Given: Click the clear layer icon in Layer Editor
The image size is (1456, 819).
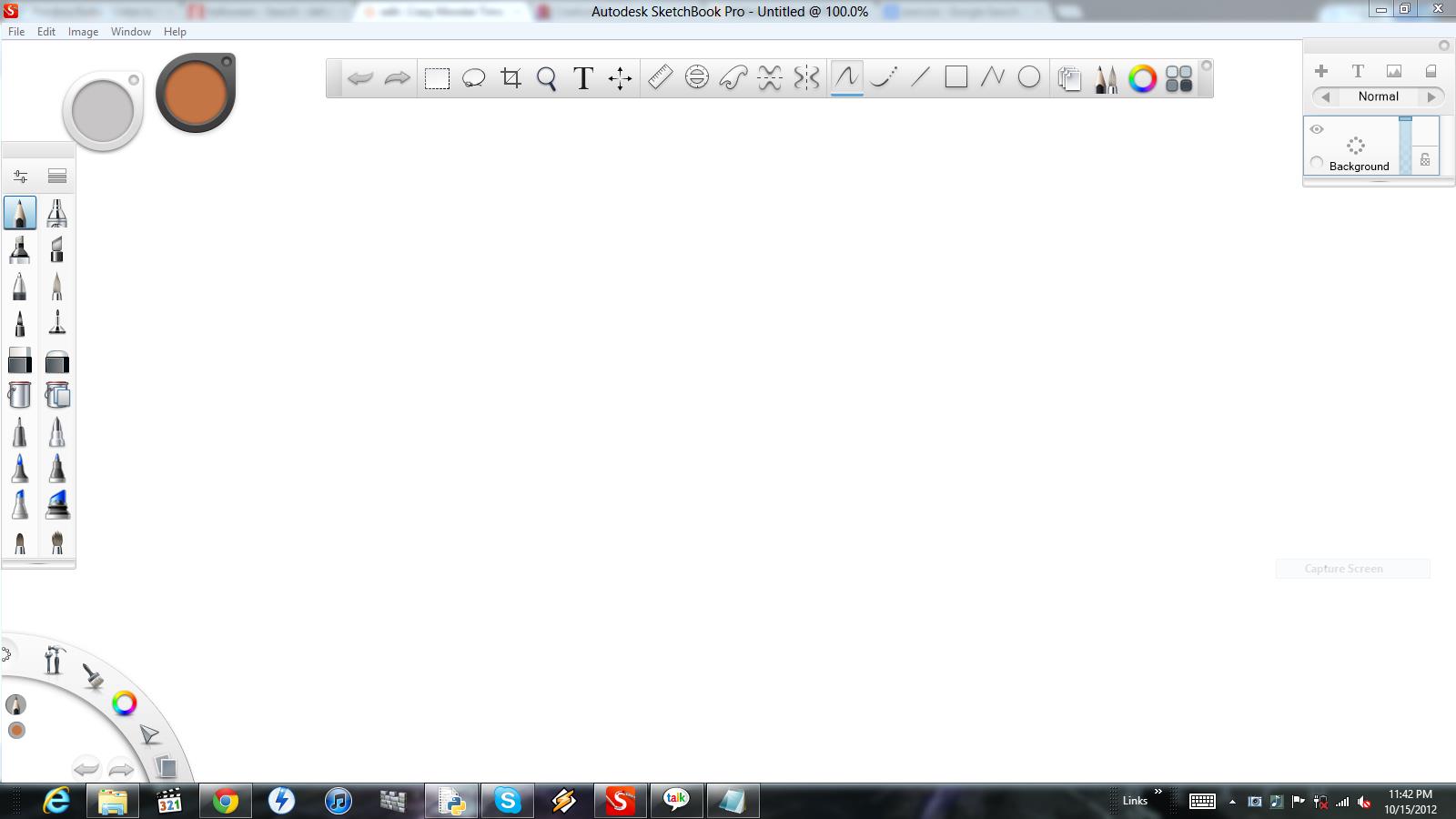Looking at the screenshot, I should pos(1431,71).
